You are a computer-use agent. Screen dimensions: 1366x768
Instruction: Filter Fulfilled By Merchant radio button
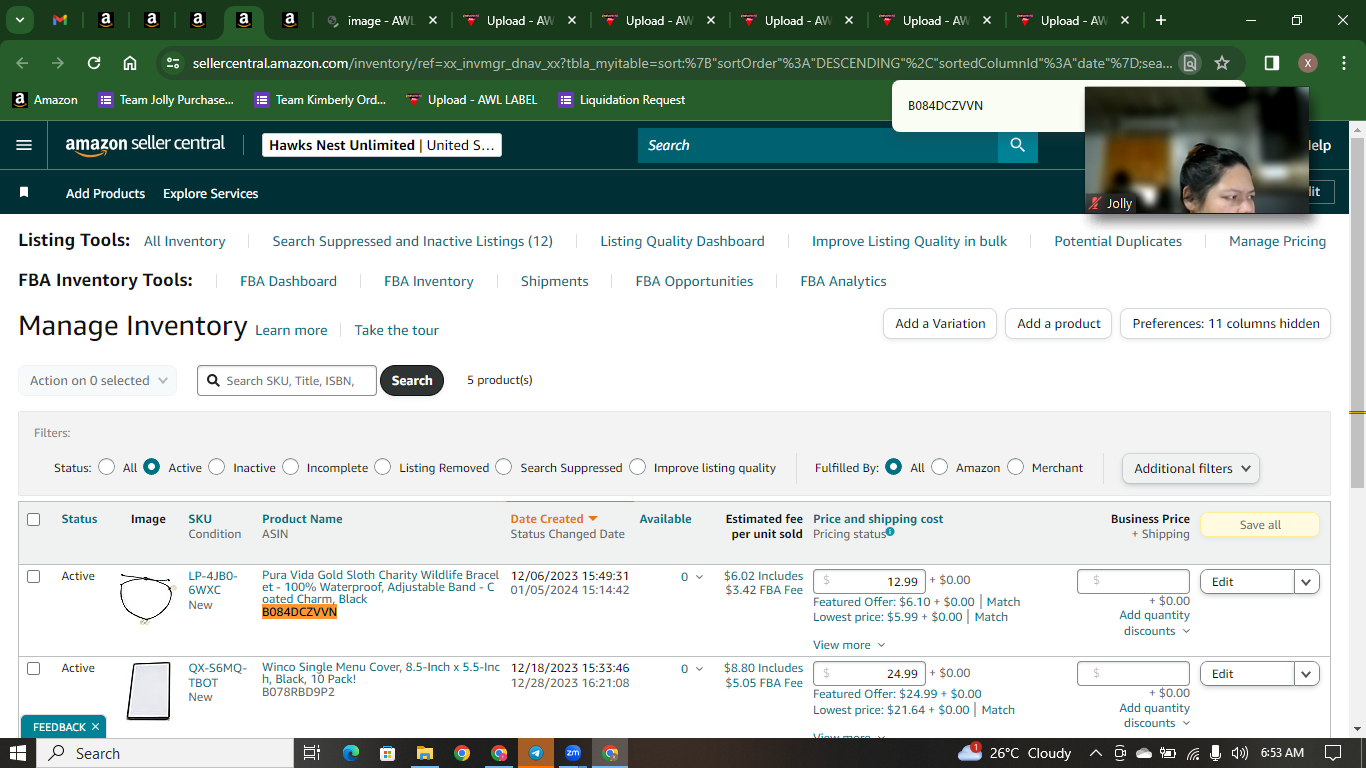point(1016,466)
